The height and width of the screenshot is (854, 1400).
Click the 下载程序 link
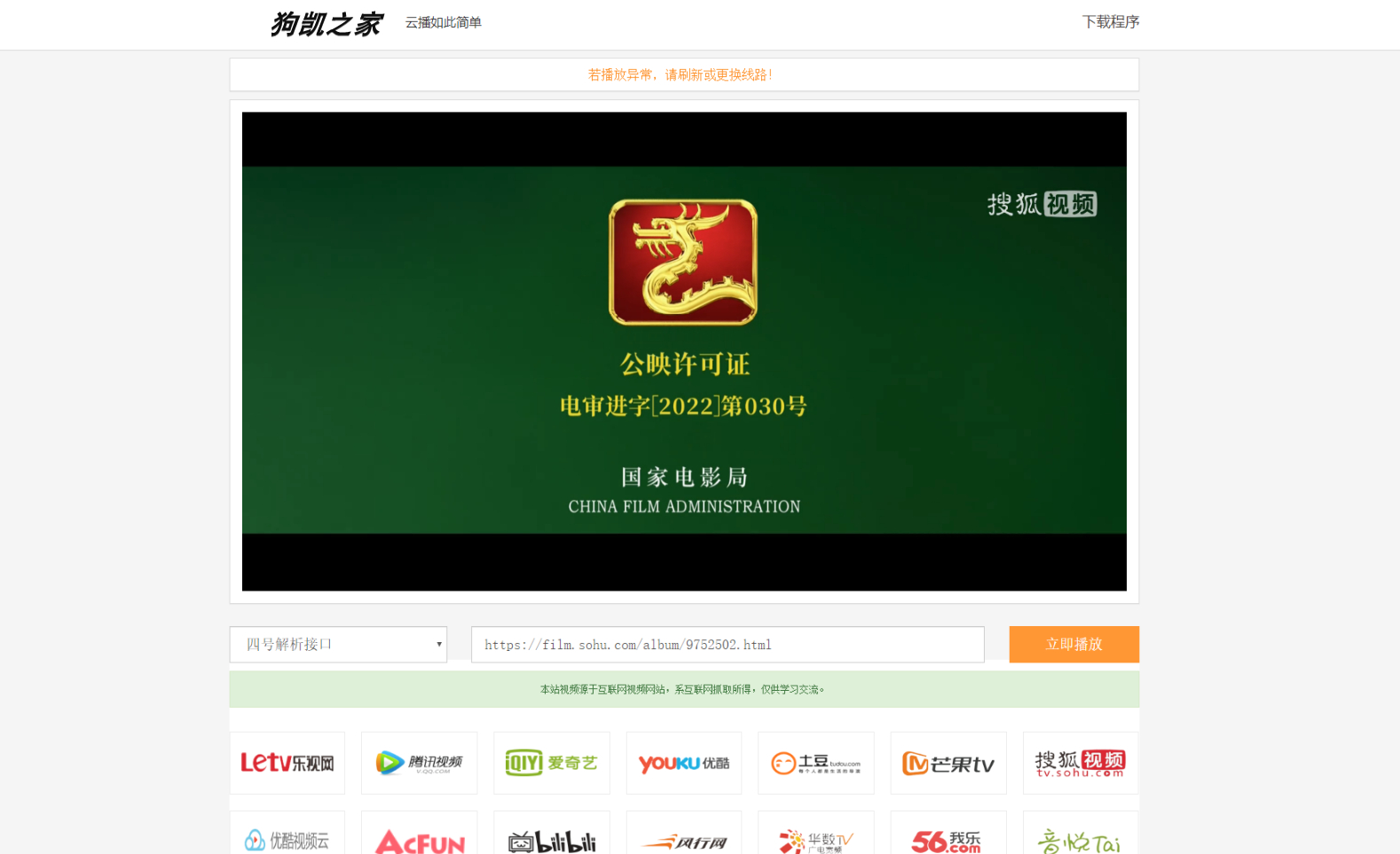(x=1111, y=22)
